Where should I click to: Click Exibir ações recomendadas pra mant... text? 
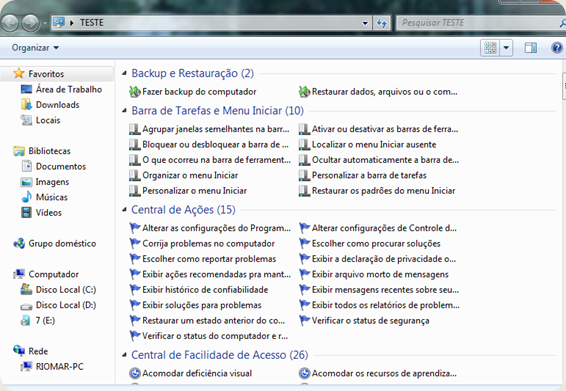(x=216, y=274)
